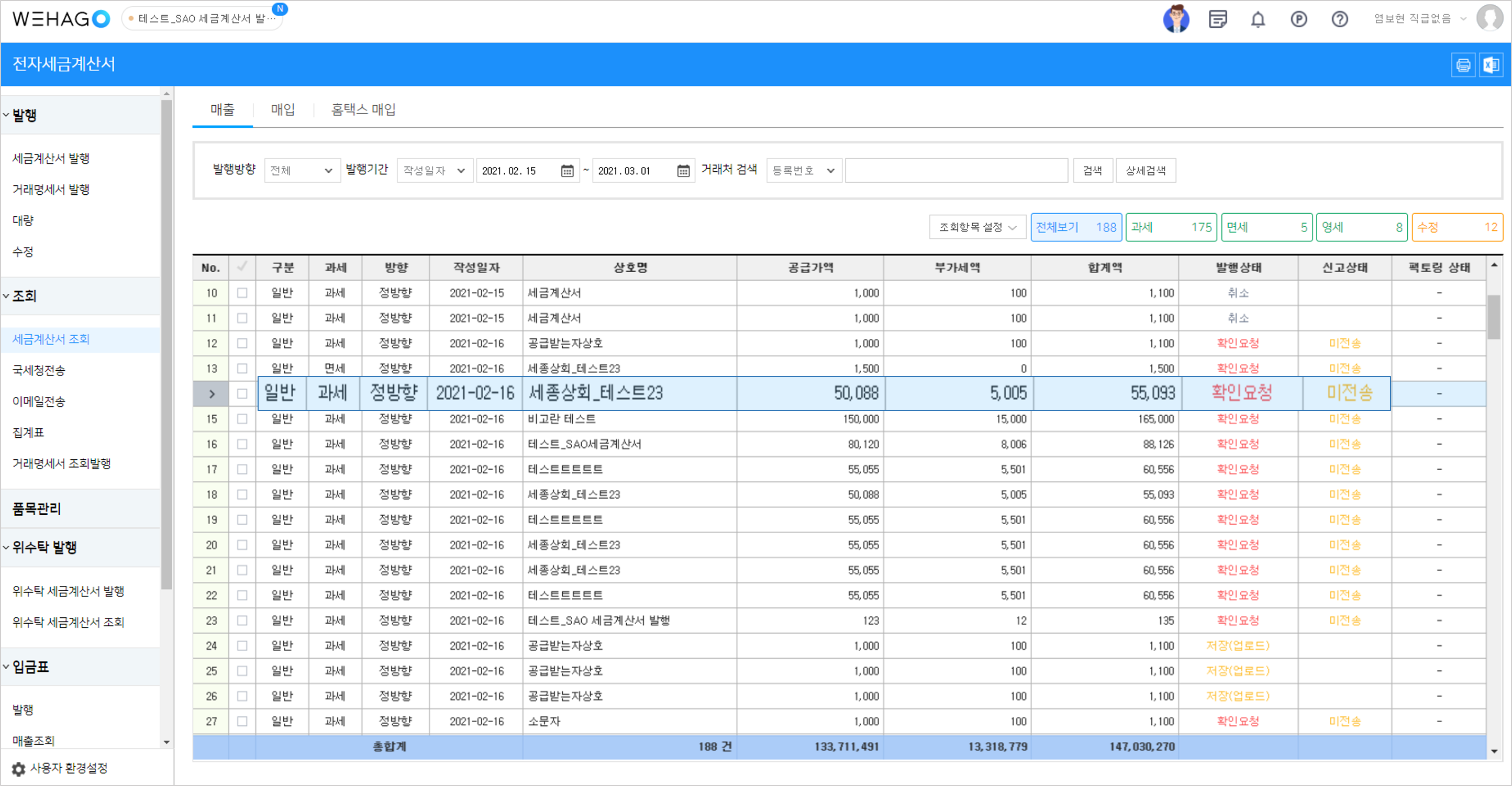Toggle the select-all checkbox in table header
The height and width of the screenshot is (786, 1512).
(242, 267)
